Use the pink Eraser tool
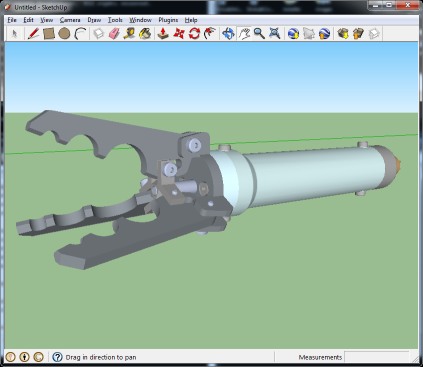This screenshot has height=367, width=423. click(x=114, y=34)
